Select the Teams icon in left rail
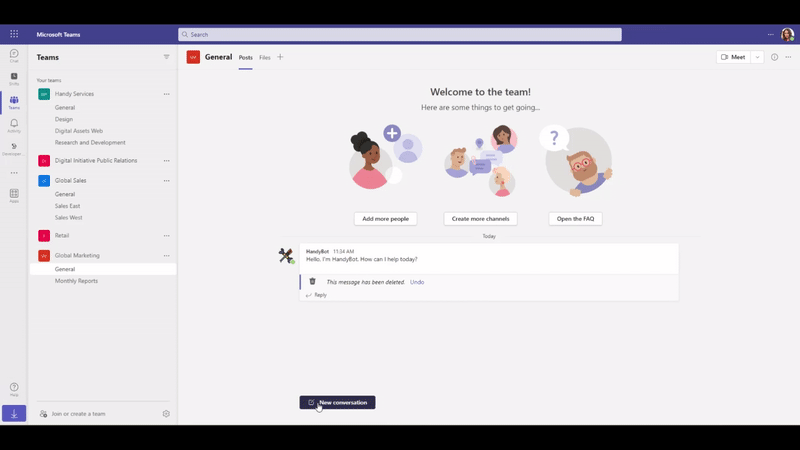The height and width of the screenshot is (450, 800). pyautogui.click(x=14, y=102)
